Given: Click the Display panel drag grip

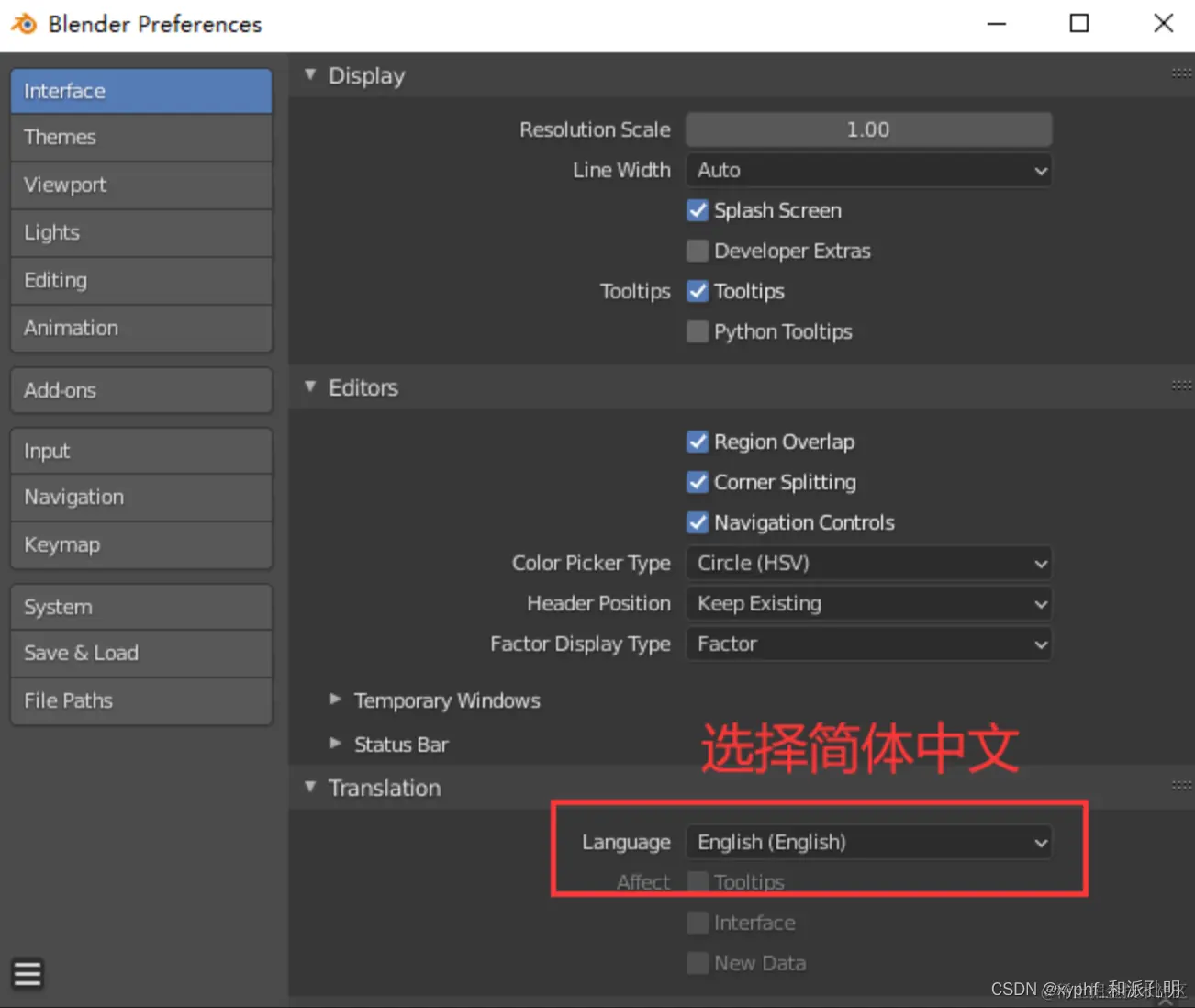Looking at the screenshot, I should pos(1181,73).
